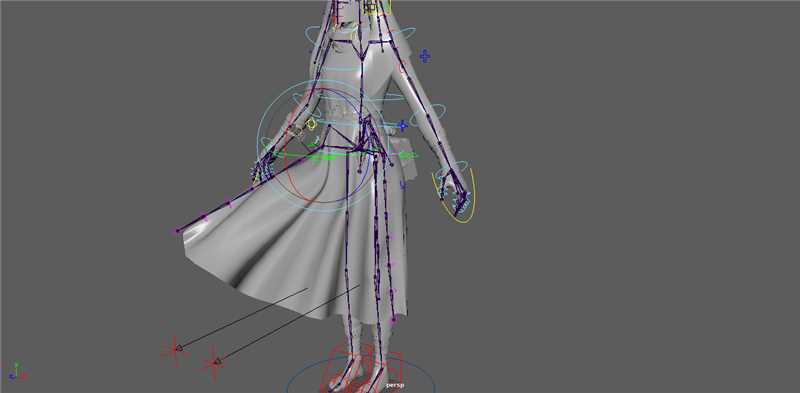
Task: Pick the magenta joint at the skirt hem
Action: tap(393, 320)
